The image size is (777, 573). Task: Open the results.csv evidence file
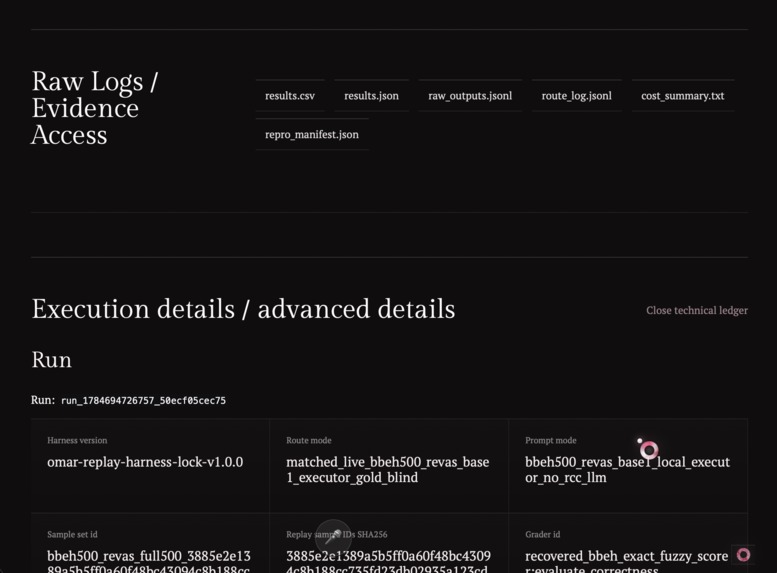[290, 96]
